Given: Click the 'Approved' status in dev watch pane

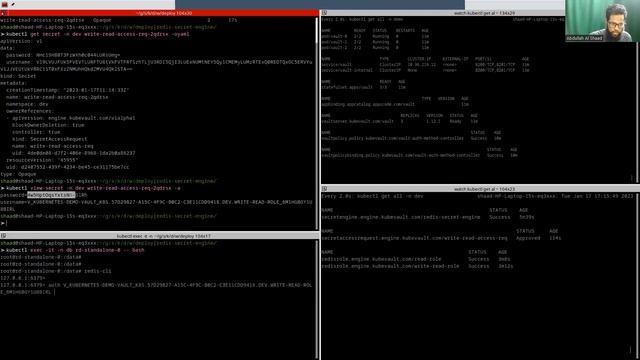Looking at the screenshot, I should (x=528, y=238).
